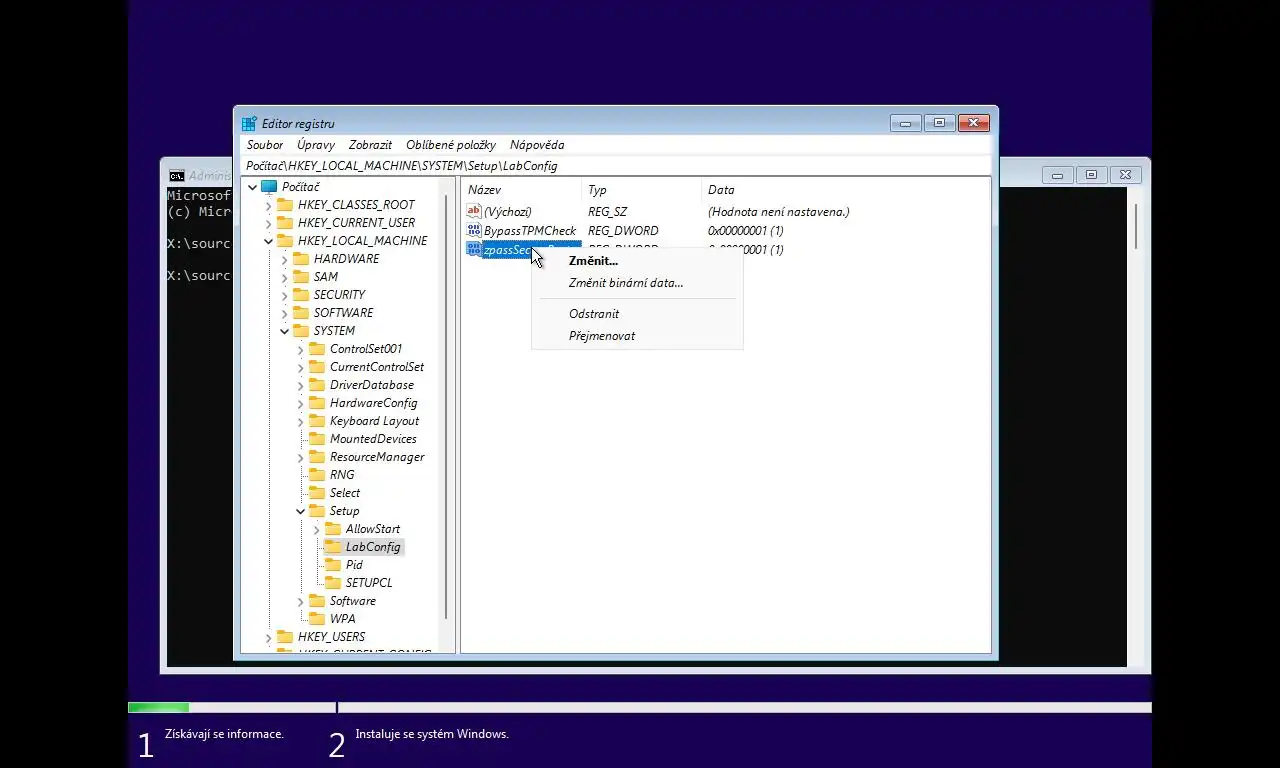1280x768 pixels.
Task: Choose Odstranit from context menu
Action: click(637, 314)
